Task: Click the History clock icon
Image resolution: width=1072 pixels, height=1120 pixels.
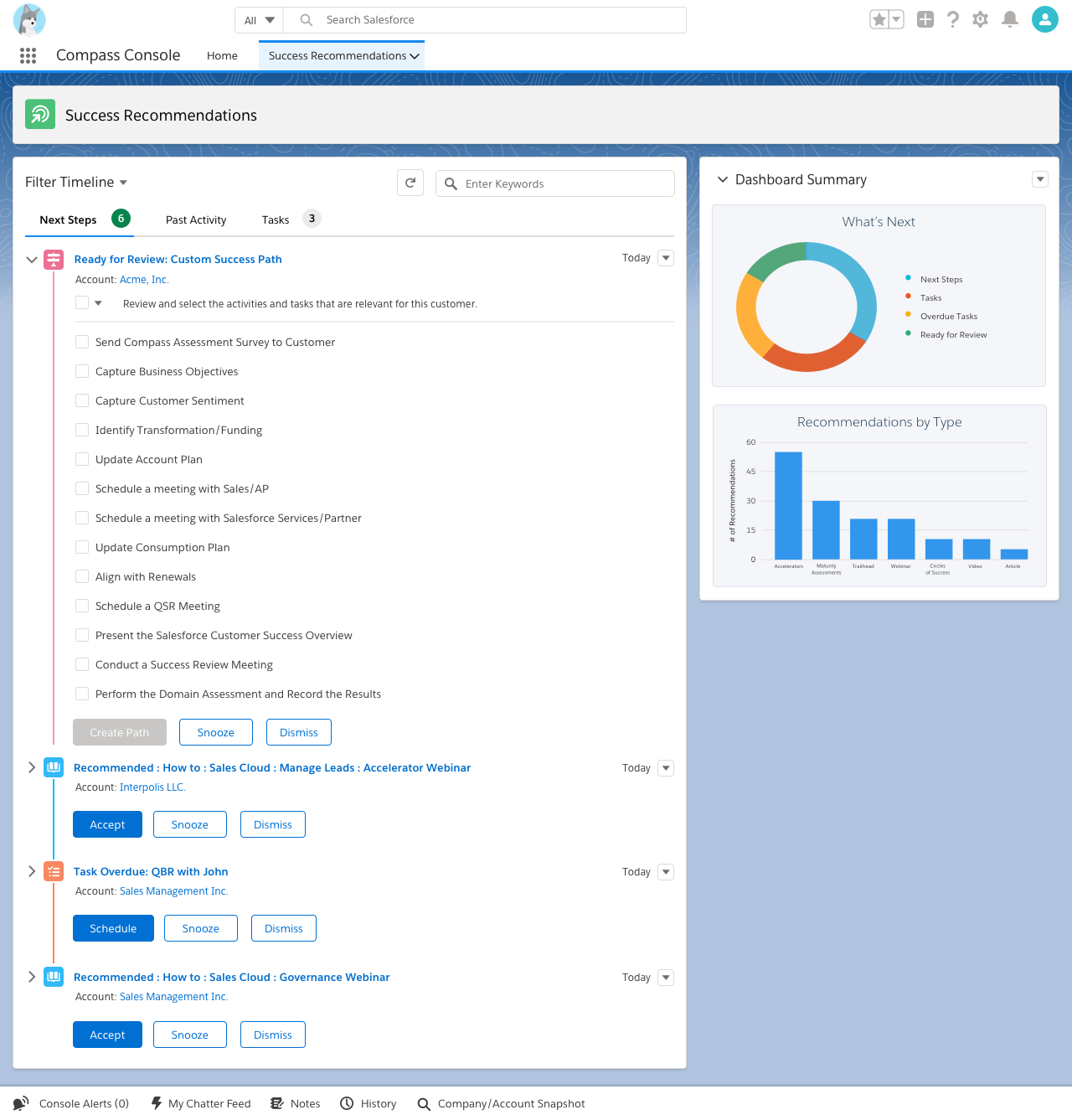Action: click(x=347, y=1103)
